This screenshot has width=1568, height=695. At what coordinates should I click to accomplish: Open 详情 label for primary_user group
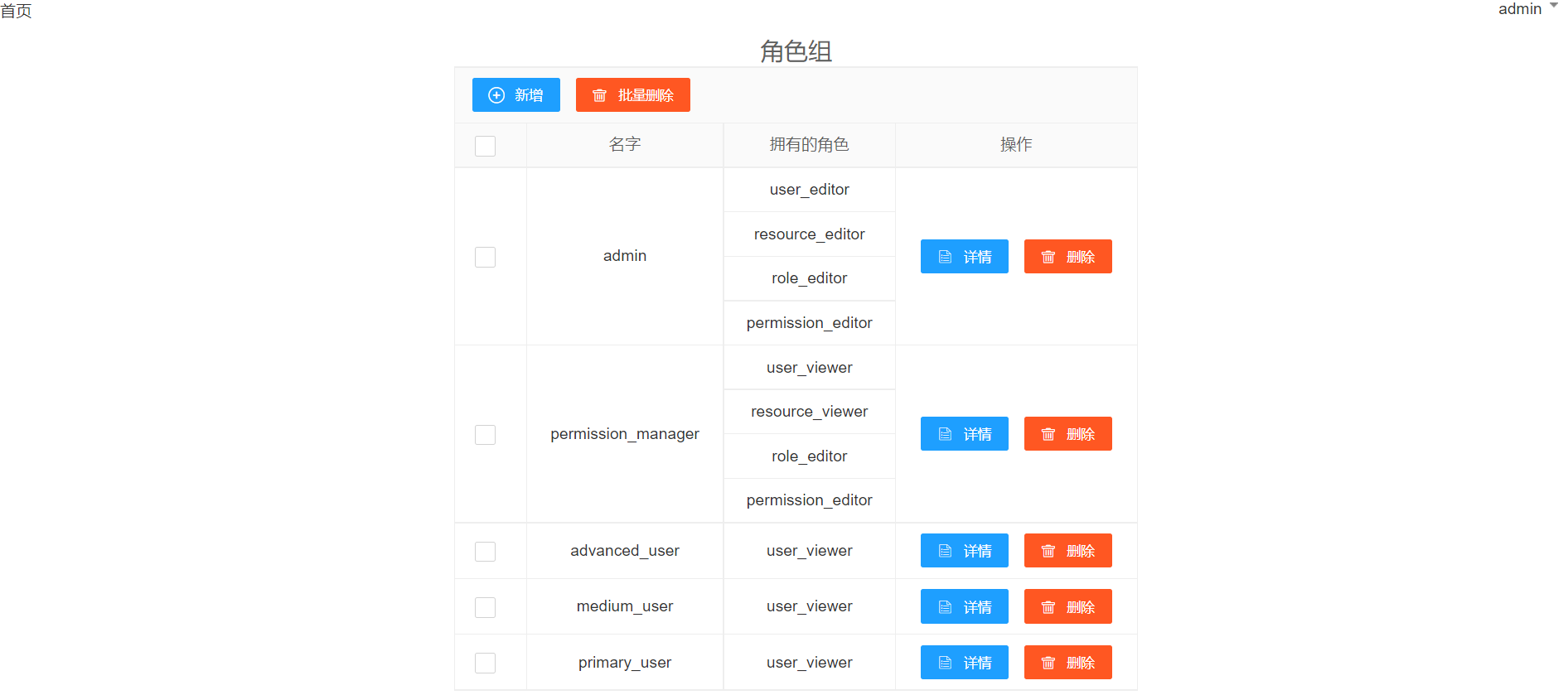tap(978, 663)
